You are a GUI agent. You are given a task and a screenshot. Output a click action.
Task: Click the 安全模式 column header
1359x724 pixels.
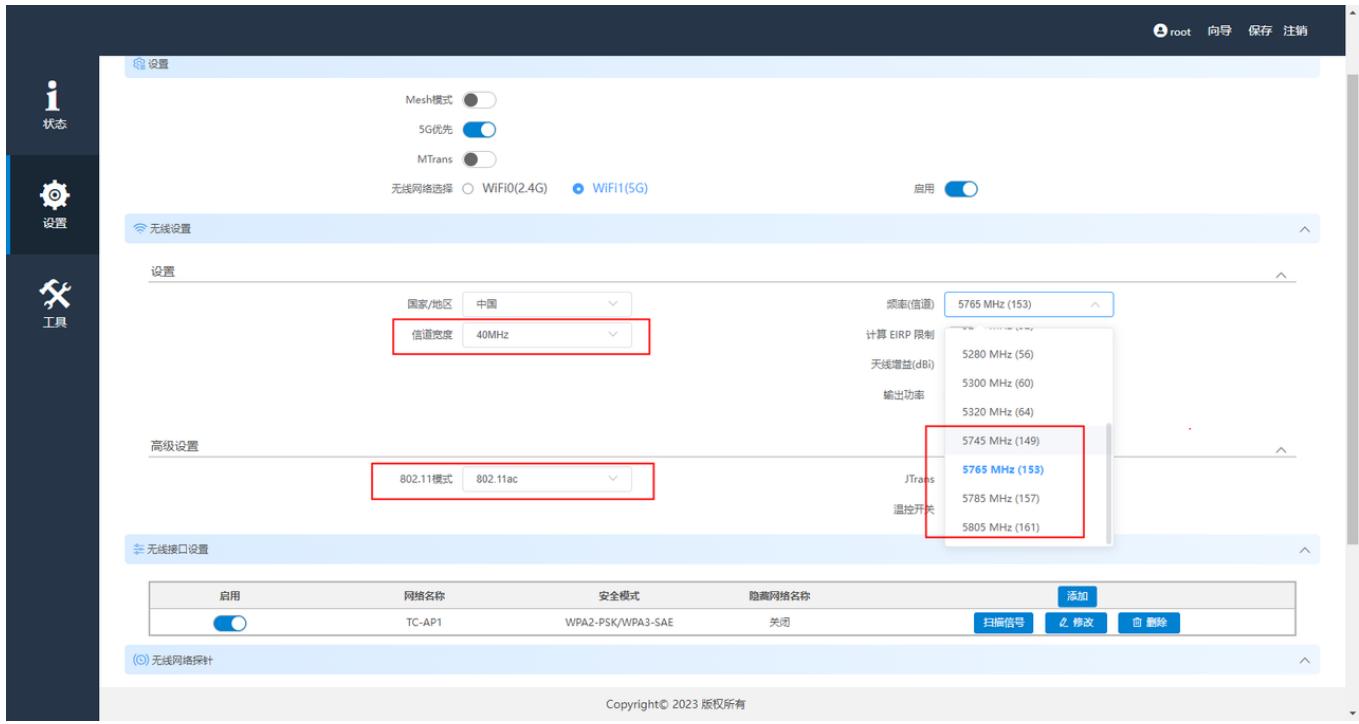(x=621, y=597)
